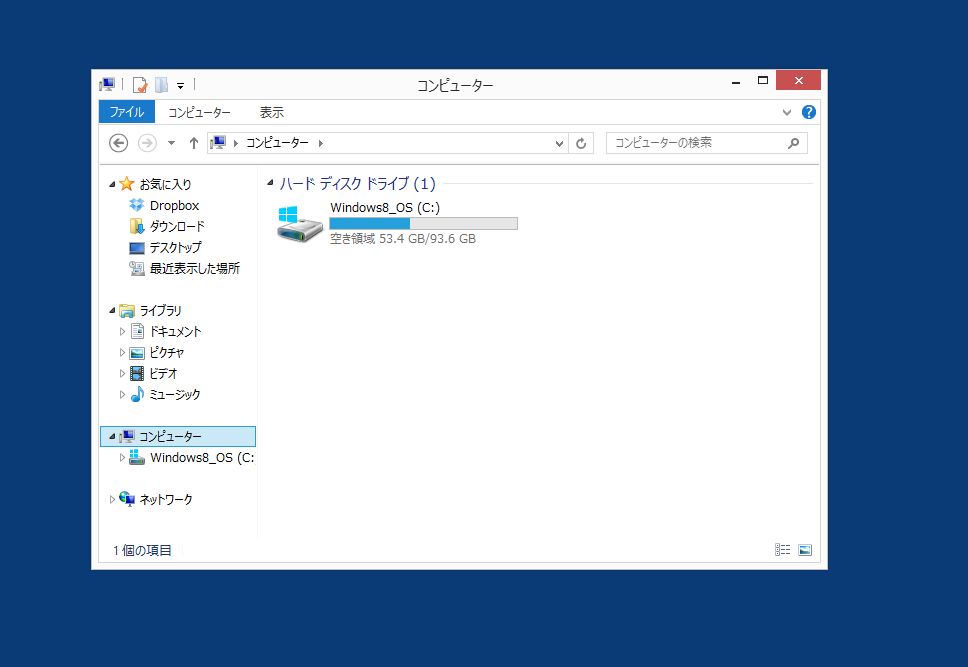Viewport: 968px width, 667px height.
Task: Go up one level with up arrow
Action: point(194,143)
